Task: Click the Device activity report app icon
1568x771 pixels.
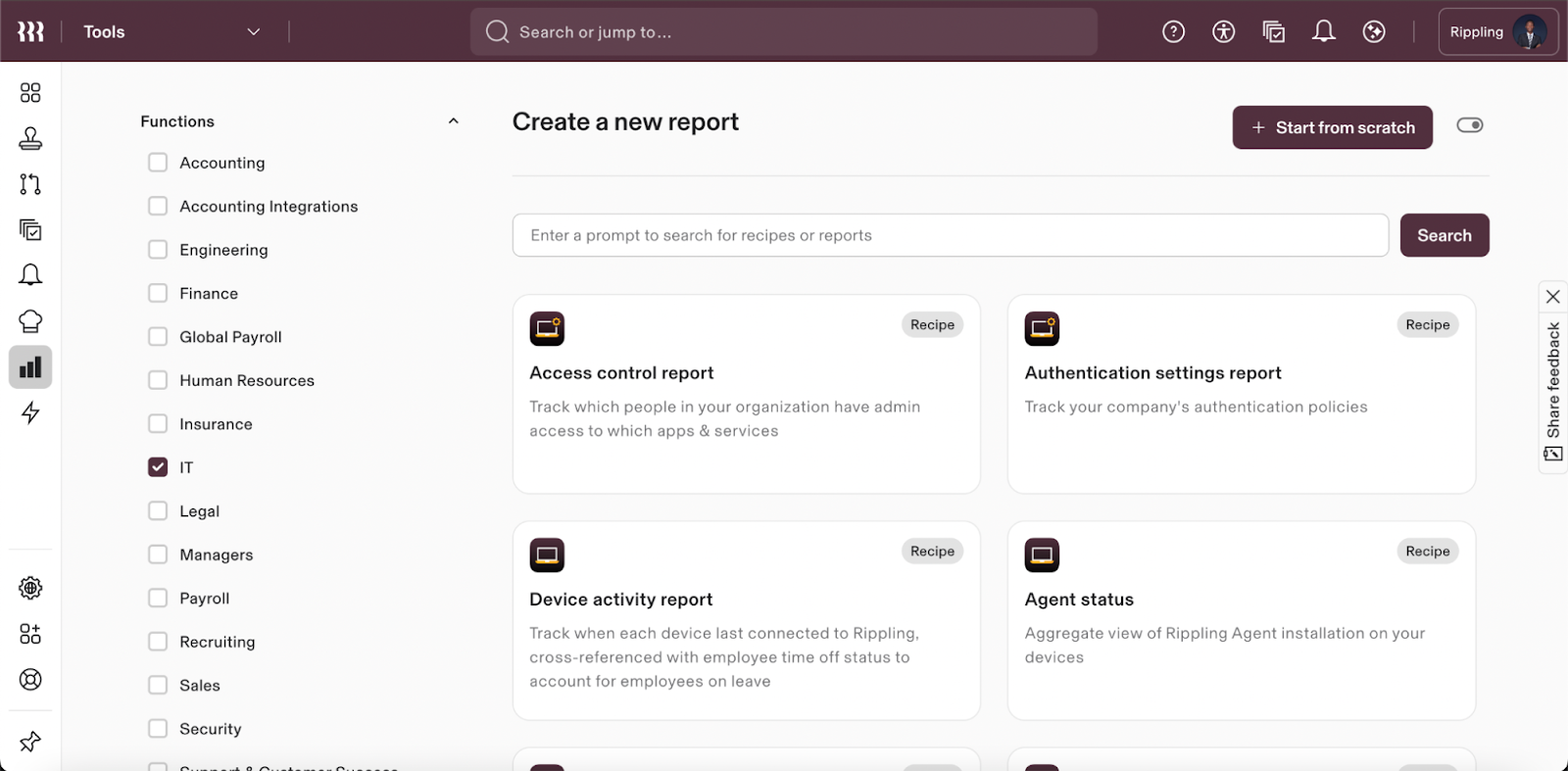Action: pos(547,555)
